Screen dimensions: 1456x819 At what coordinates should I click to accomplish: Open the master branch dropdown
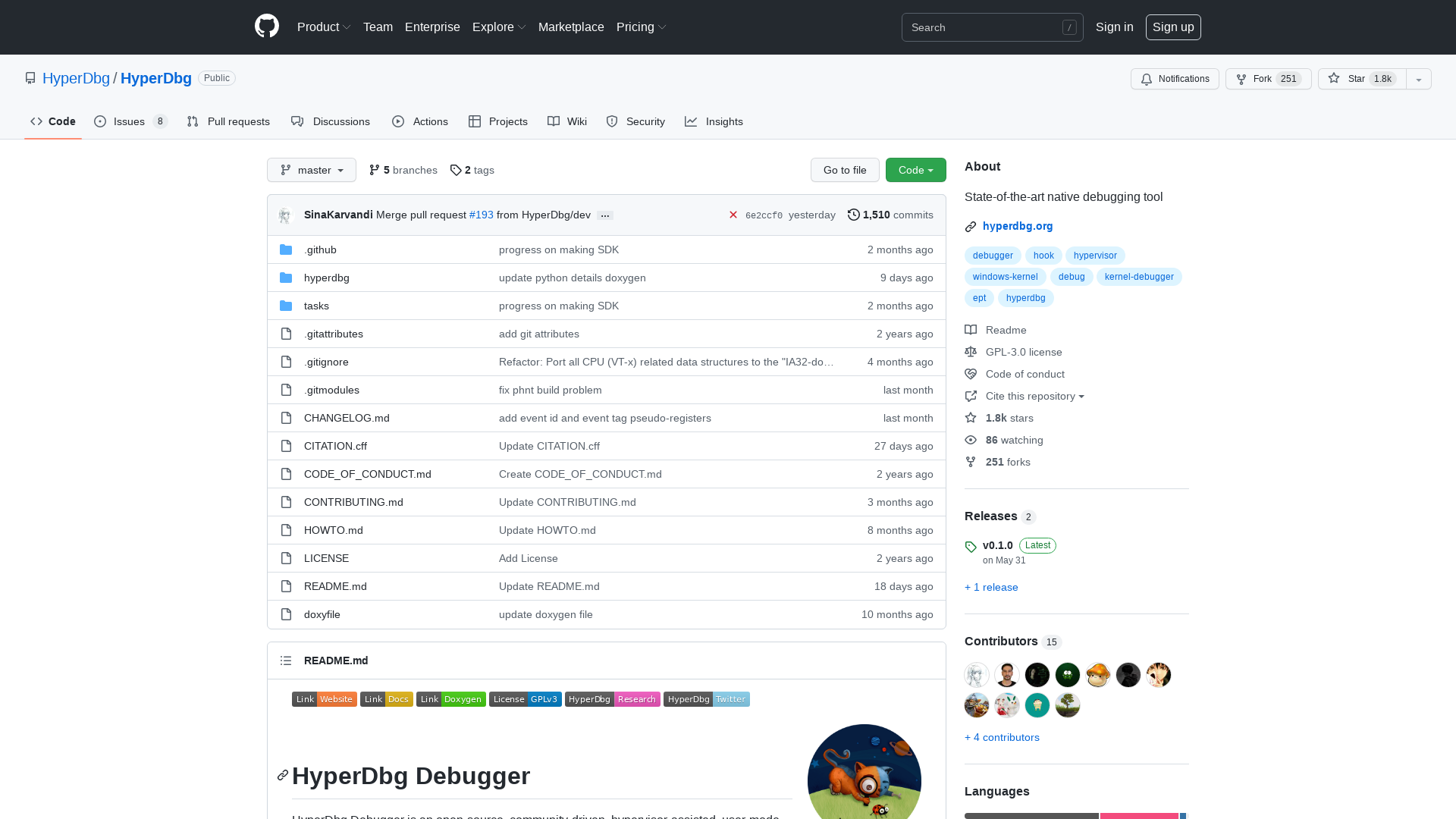click(312, 170)
